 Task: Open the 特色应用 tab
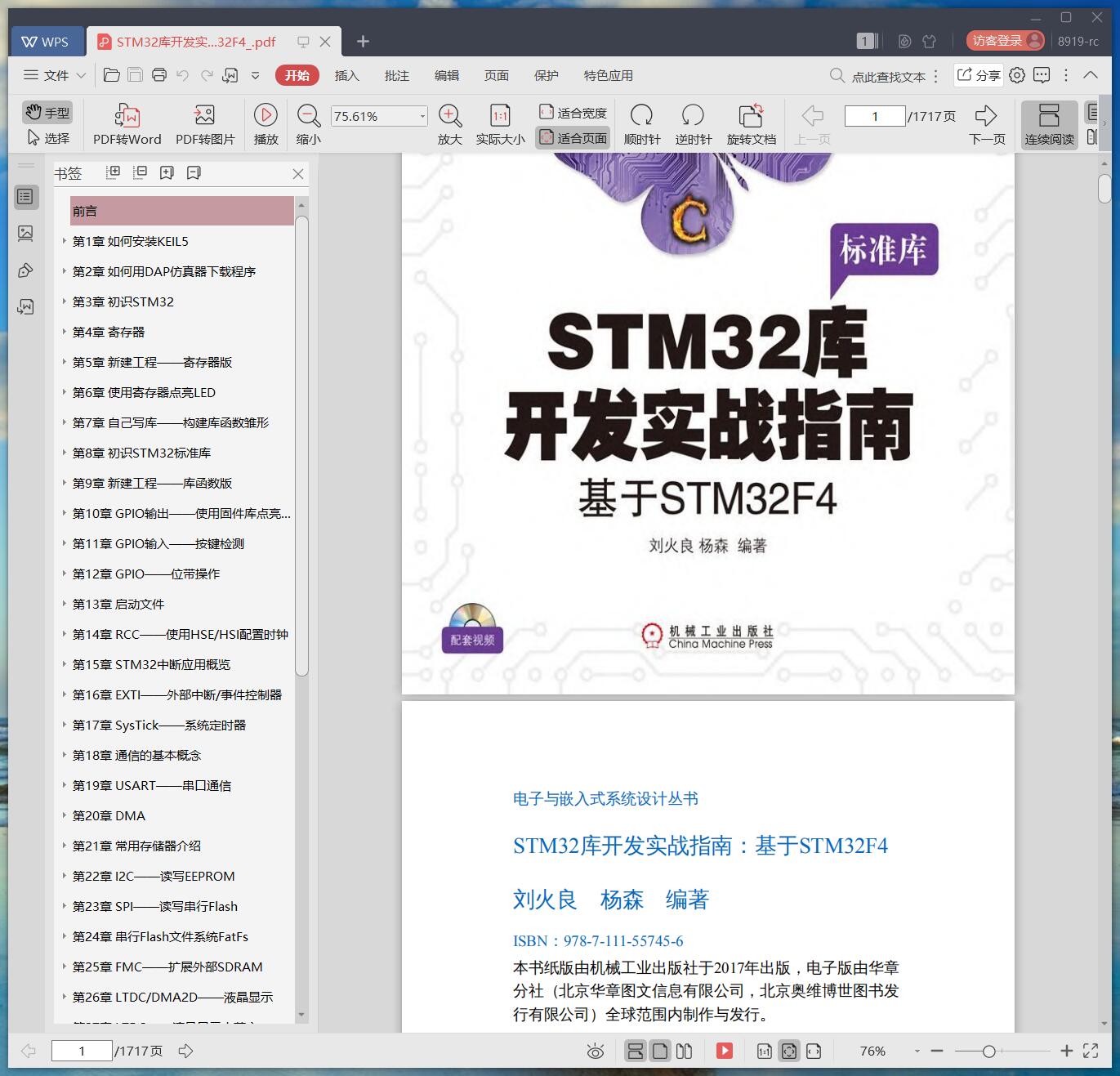coord(608,75)
